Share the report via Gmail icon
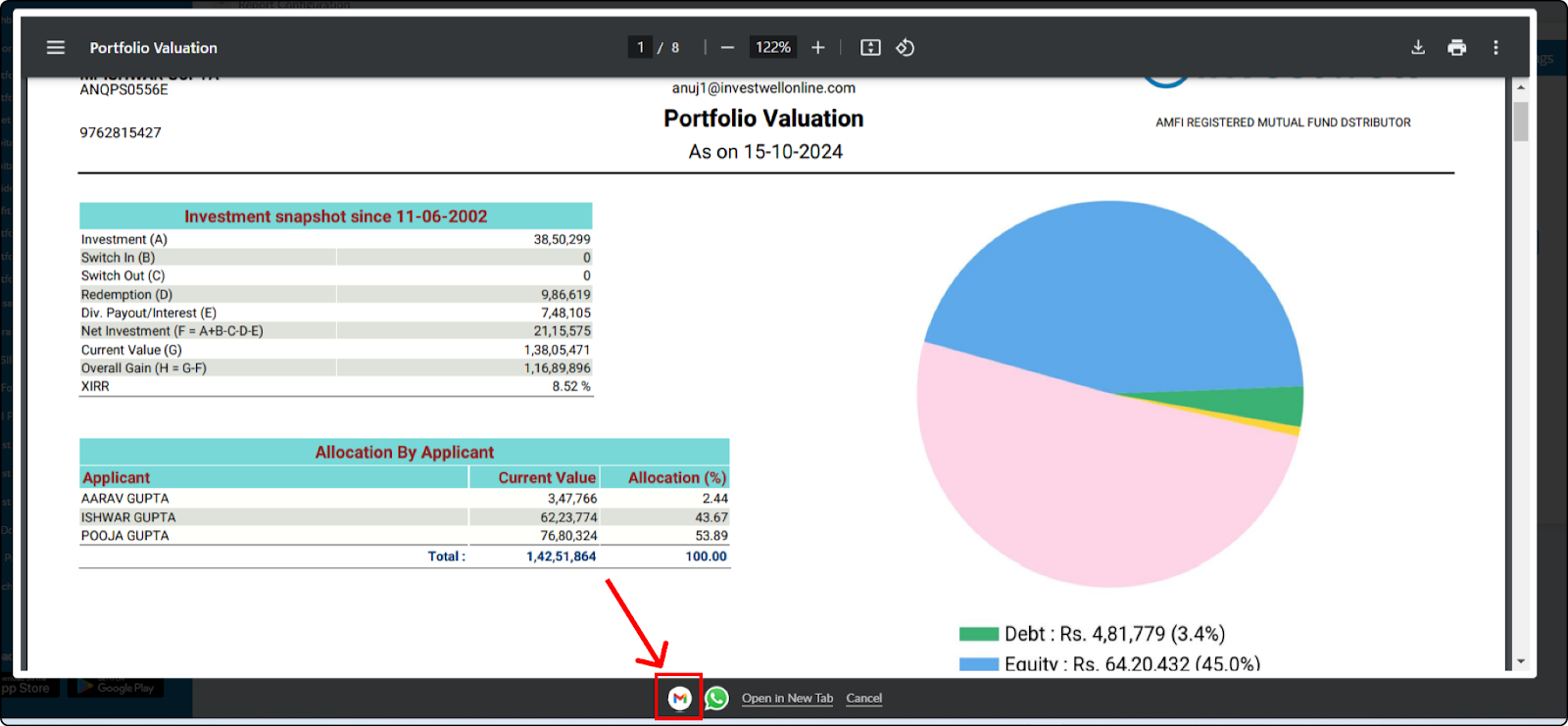Screen dimensions: 1568x726 679,698
